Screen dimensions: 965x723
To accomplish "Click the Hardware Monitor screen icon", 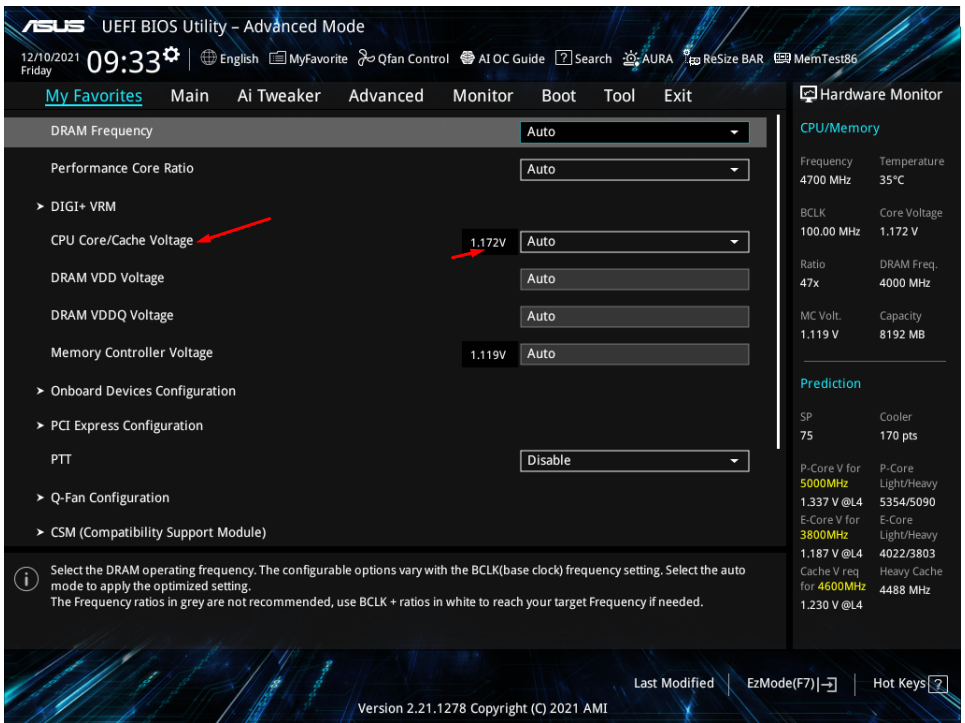I will click(x=808, y=94).
